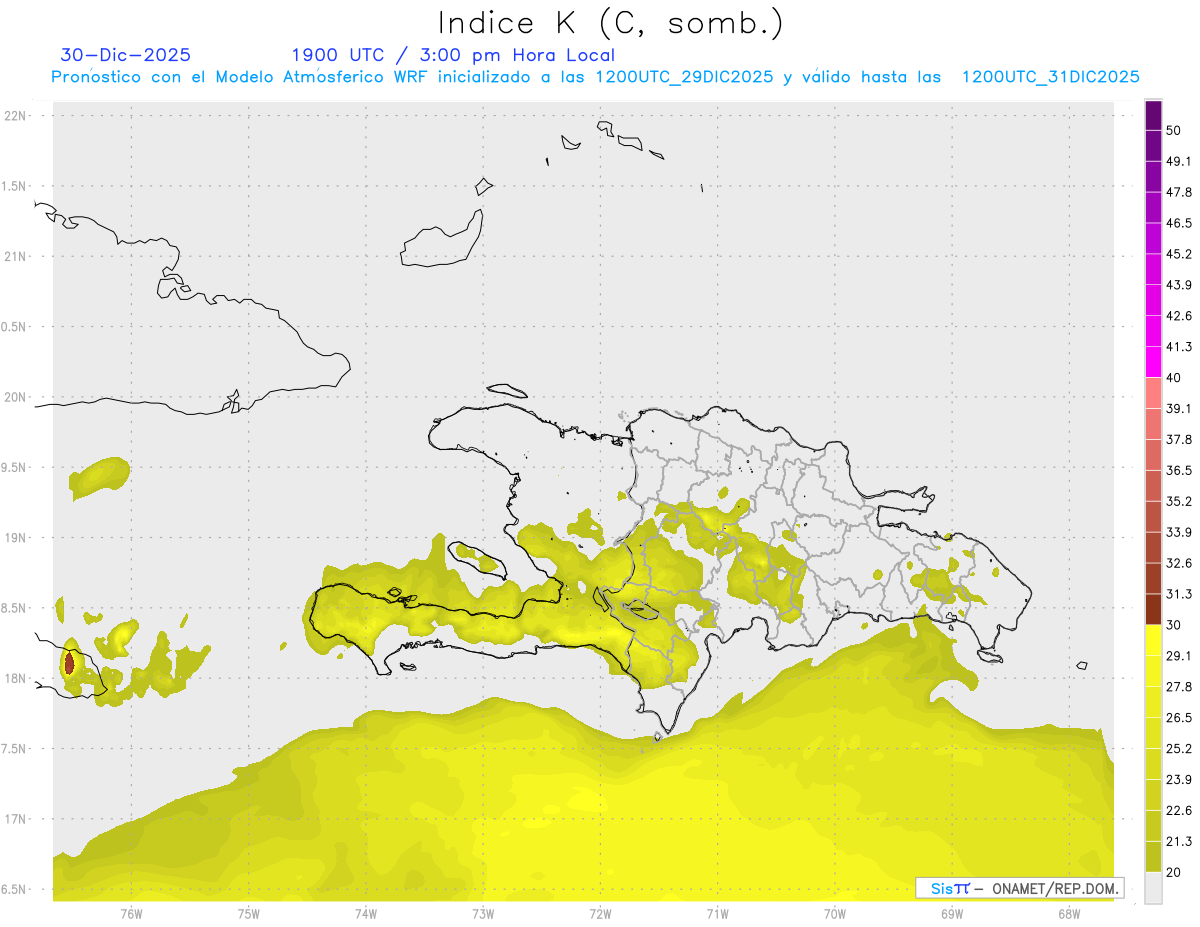The height and width of the screenshot is (927, 1200).
Task: Click the '40' value on the color scale
Action: point(1174,378)
